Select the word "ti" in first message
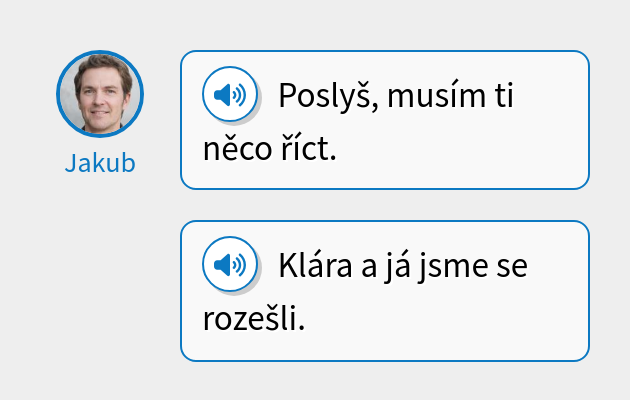This screenshot has width=630, height=400. 502,97
